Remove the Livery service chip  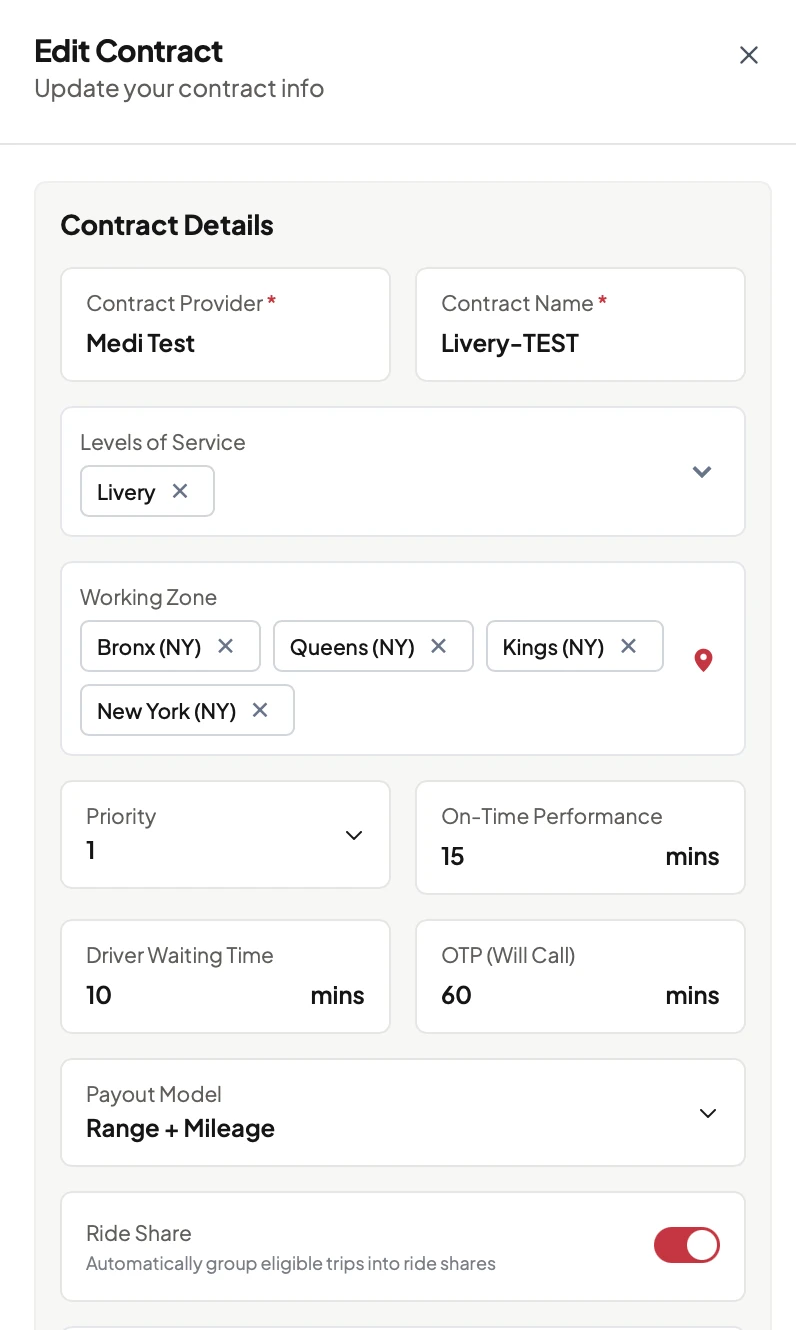(x=180, y=491)
